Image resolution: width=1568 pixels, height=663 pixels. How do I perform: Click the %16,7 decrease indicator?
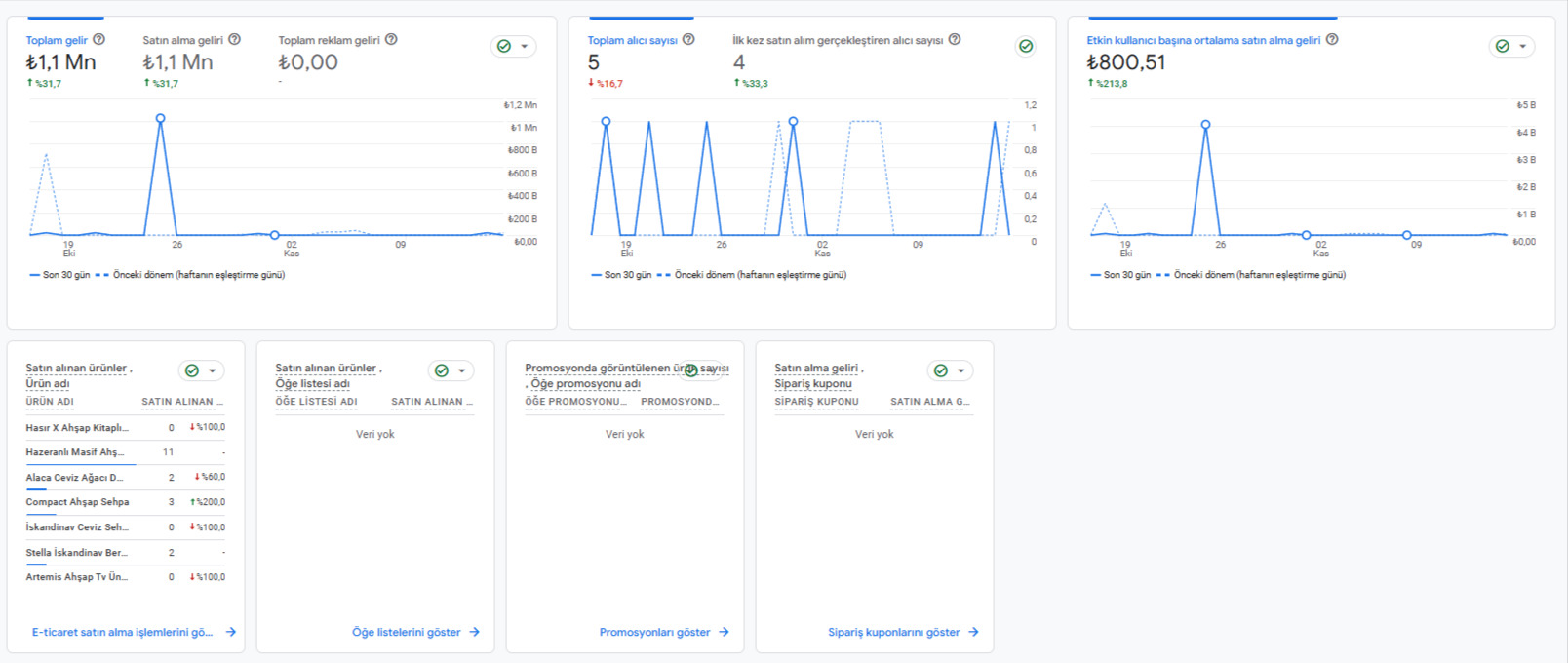point(606,84)
